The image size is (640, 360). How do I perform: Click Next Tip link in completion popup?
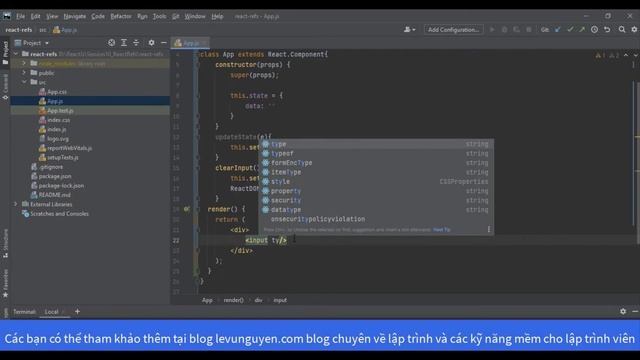pyautogui.click(x=441, y=230)
